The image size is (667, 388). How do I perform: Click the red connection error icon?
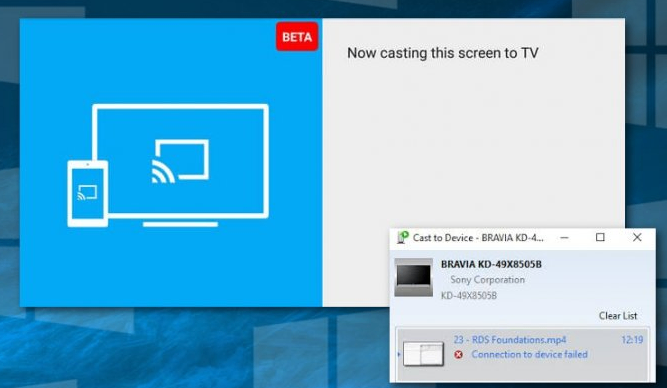pos(458,354)
